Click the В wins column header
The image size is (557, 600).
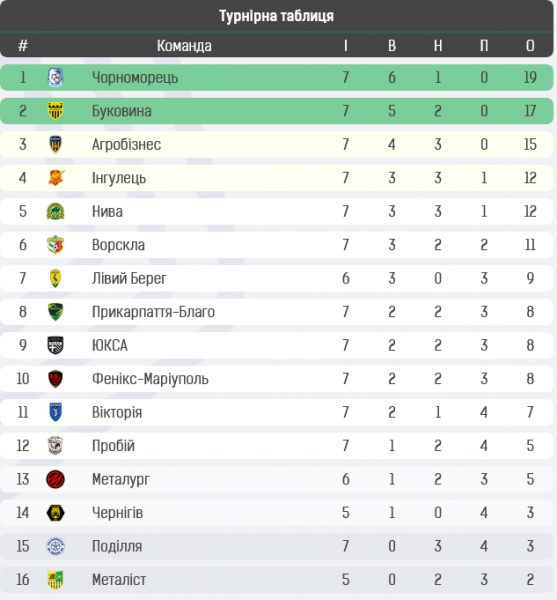tap(392, 46)
